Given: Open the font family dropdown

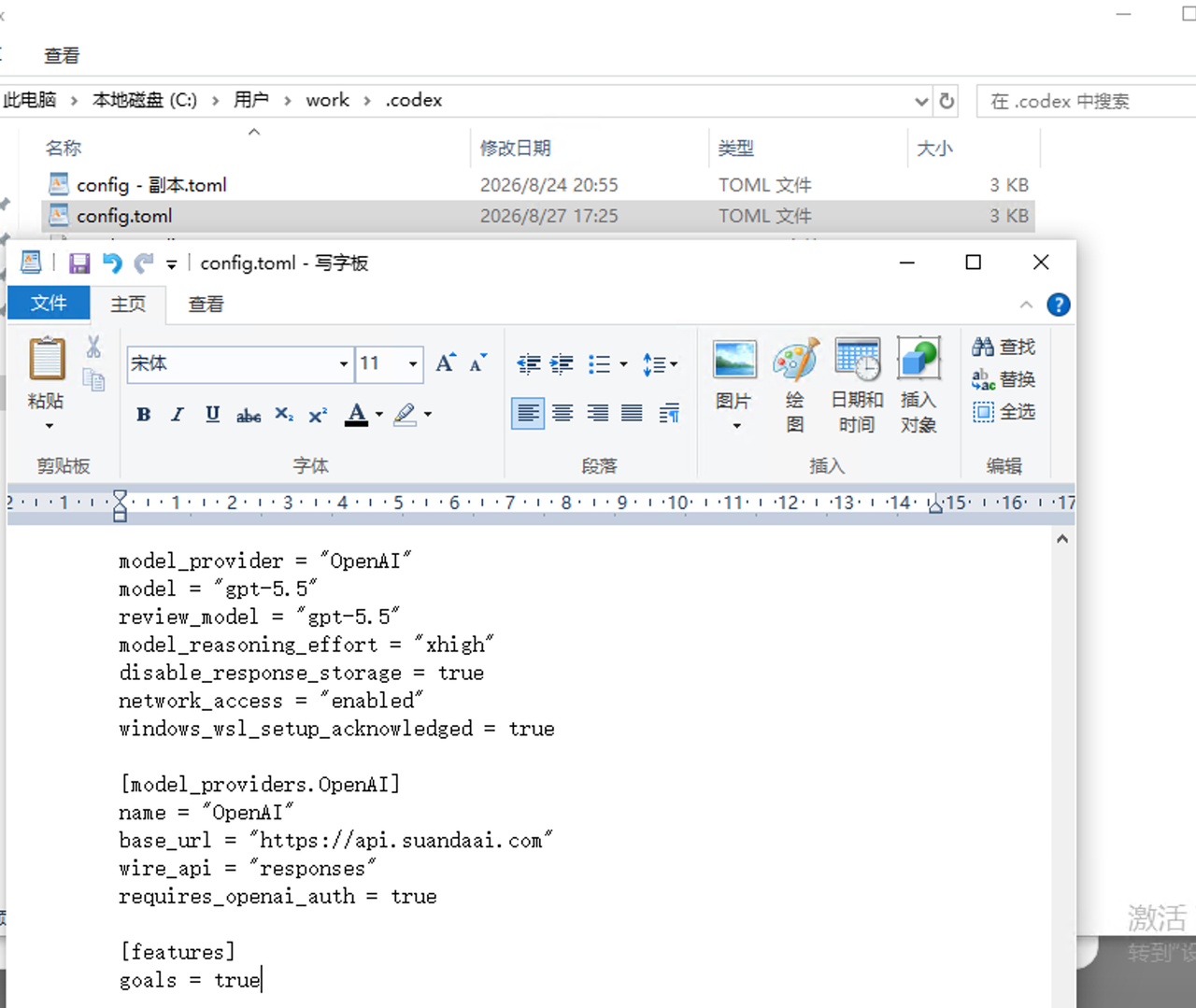Looking at the screenshot, I should 344,364.
